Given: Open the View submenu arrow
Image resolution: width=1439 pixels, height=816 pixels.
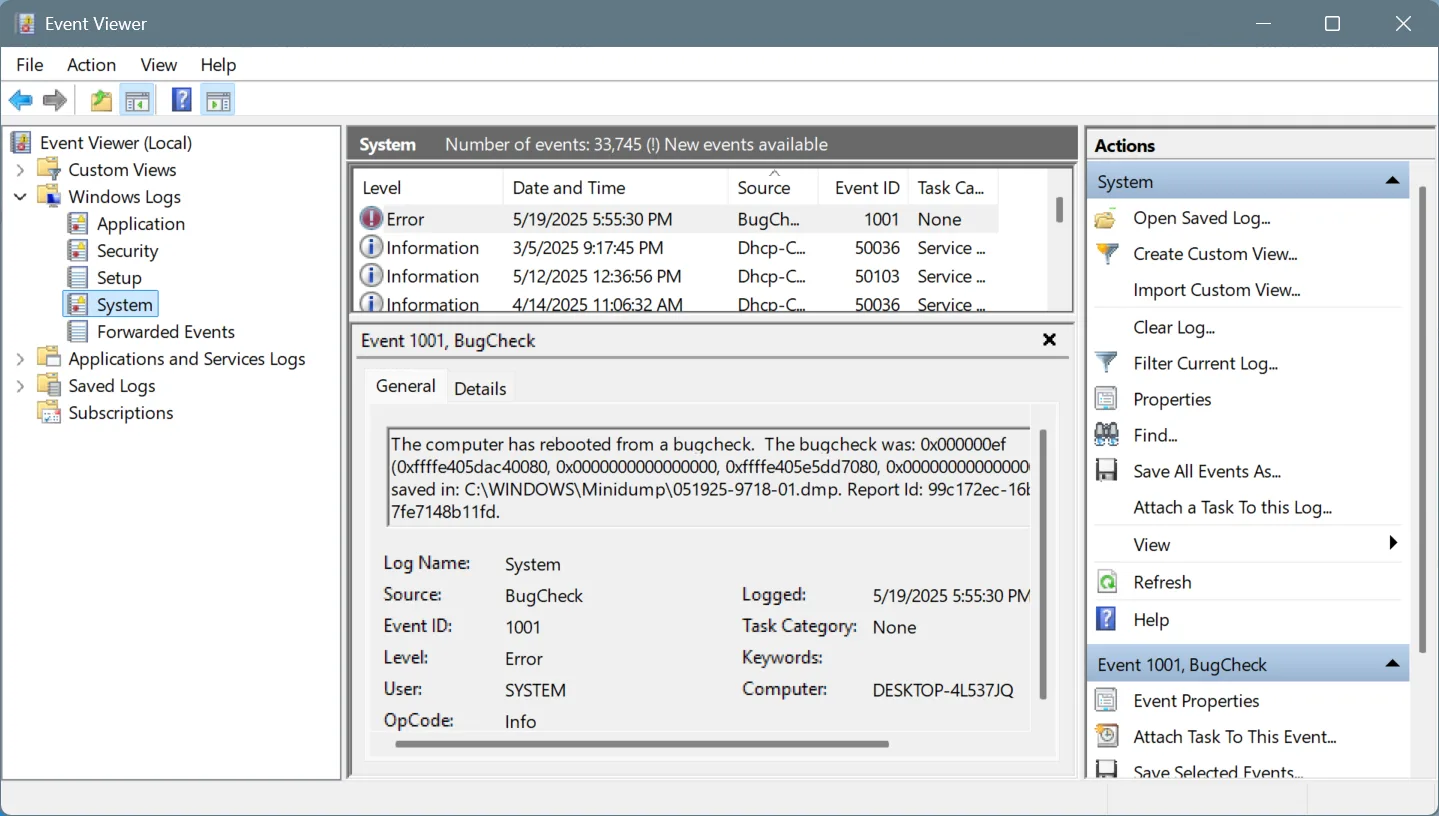Looking at the screenshot, I should [x=1393, y=543].
